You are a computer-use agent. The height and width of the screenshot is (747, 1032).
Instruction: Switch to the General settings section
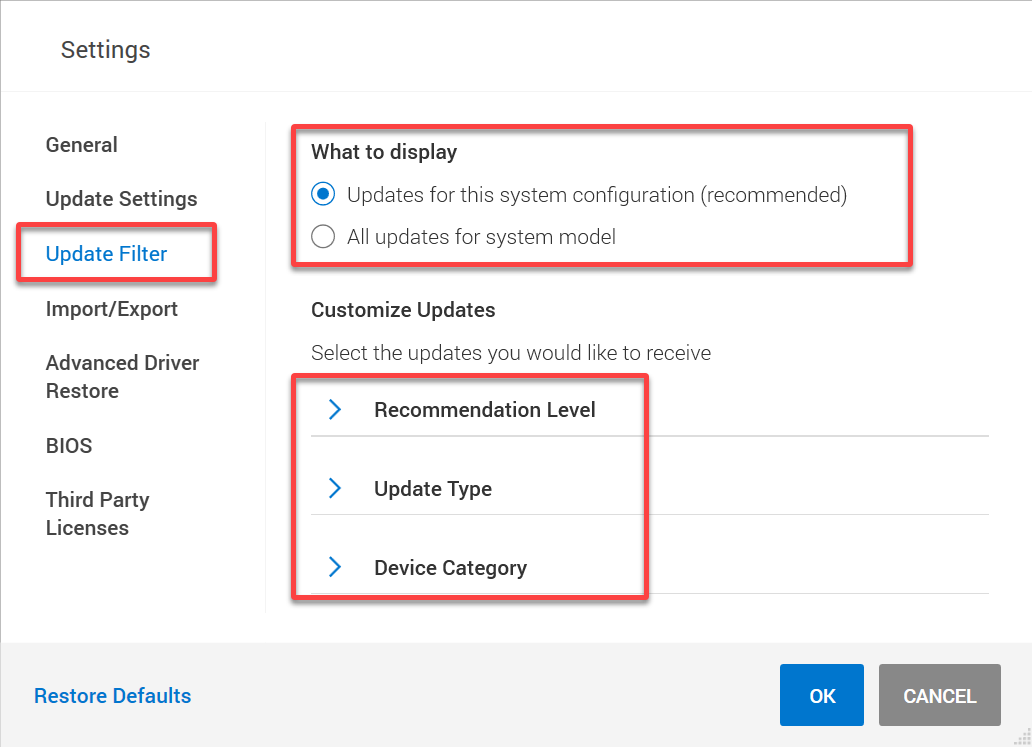click(x=81, y=144)
